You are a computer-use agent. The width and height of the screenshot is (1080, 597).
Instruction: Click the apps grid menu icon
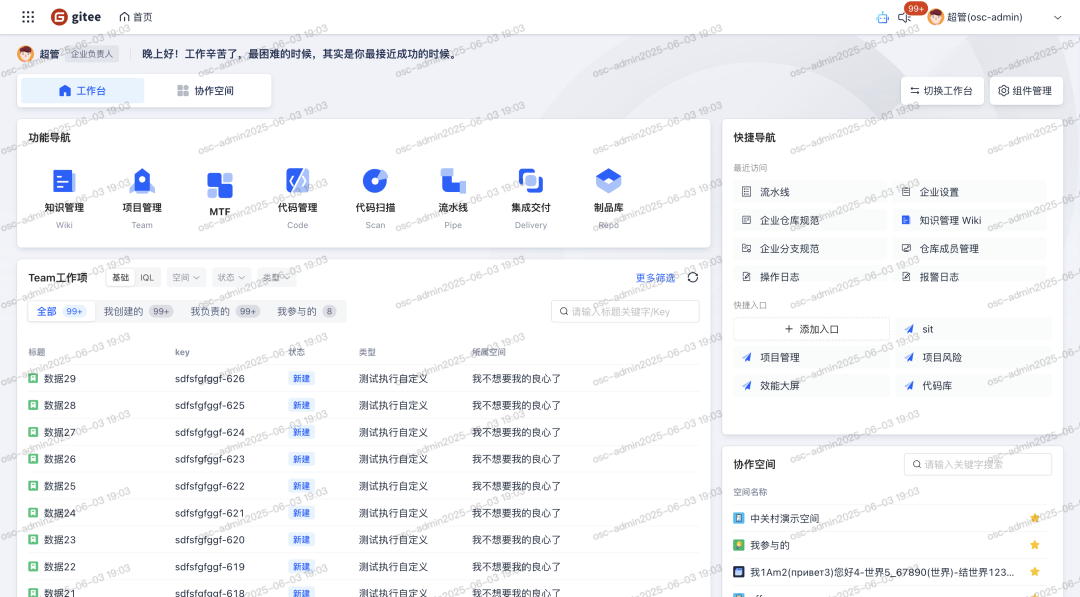(28, 17)
